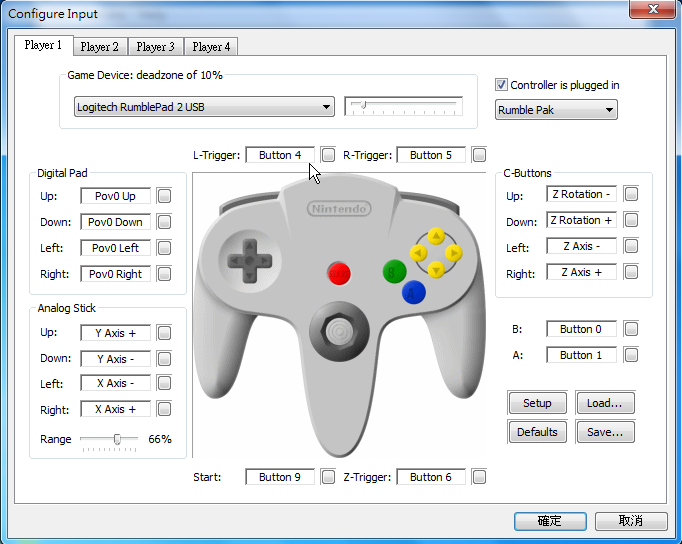Click small button beside C-Buttons Down
Screen dimensions: 682x544
click(x=631, y=220)
